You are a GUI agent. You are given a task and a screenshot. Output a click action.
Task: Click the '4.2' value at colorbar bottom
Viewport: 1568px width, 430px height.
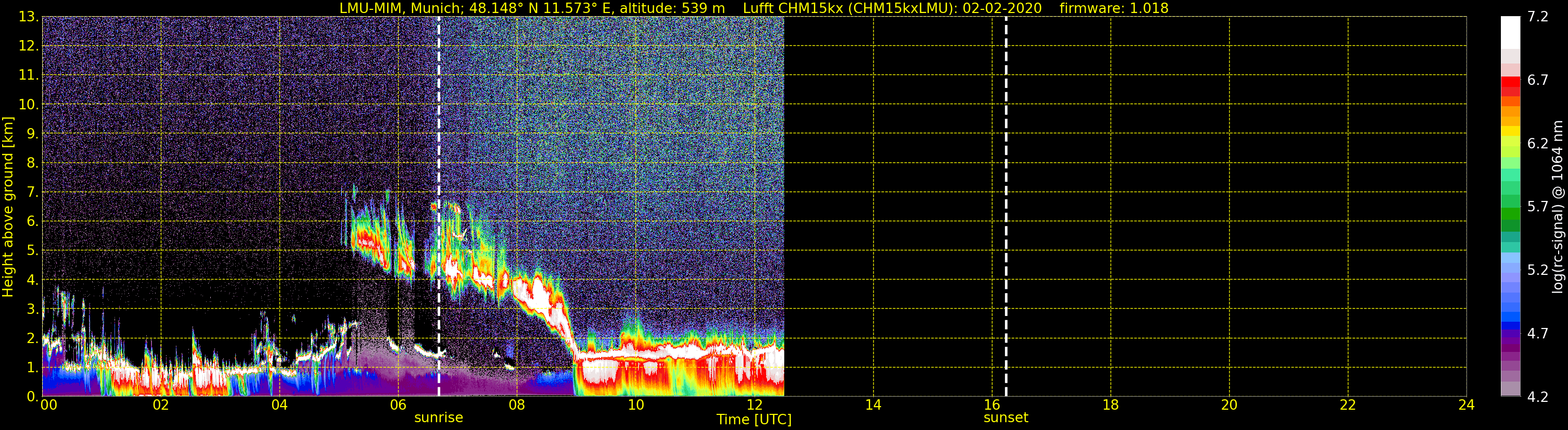pos(1538,397)
